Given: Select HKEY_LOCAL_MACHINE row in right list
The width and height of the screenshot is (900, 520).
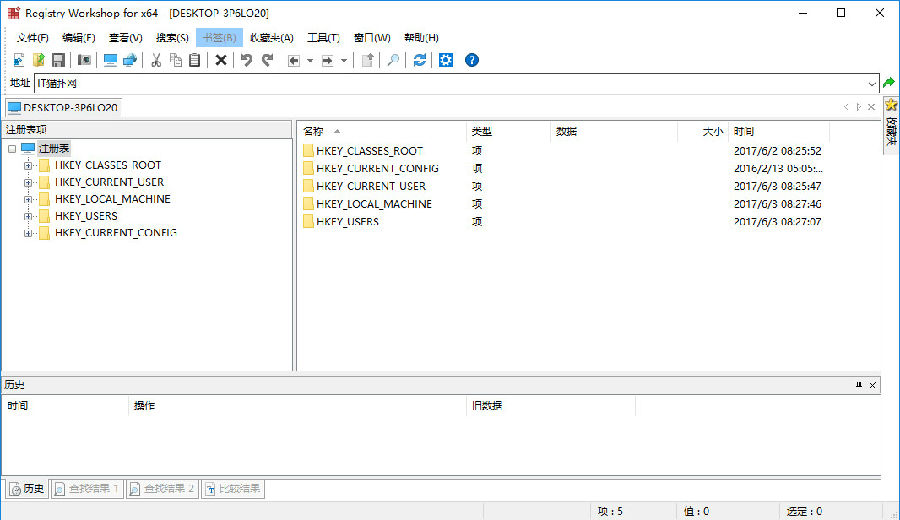Looking at the screenshot, I should [x=562, y=204].
